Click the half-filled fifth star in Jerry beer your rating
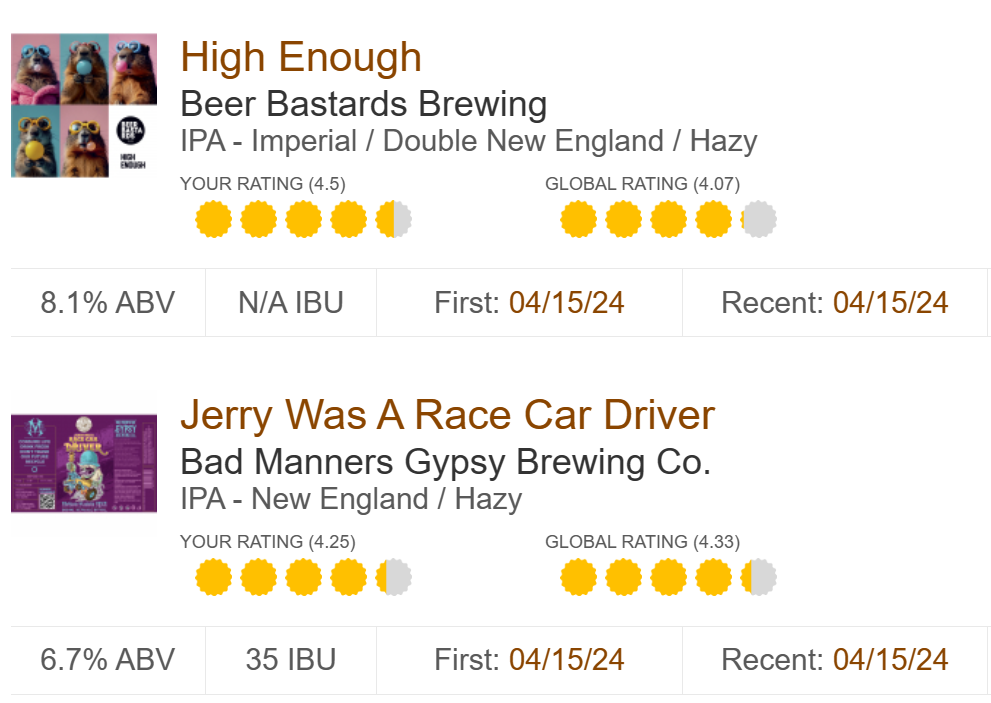Viewport: 991px width, 703px height. (x=393, y=577)
